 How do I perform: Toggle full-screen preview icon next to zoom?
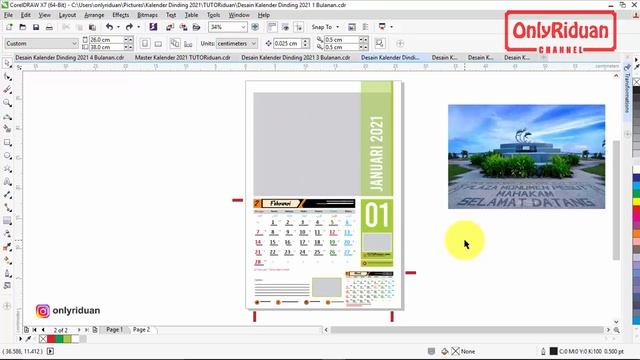(255, 27)
